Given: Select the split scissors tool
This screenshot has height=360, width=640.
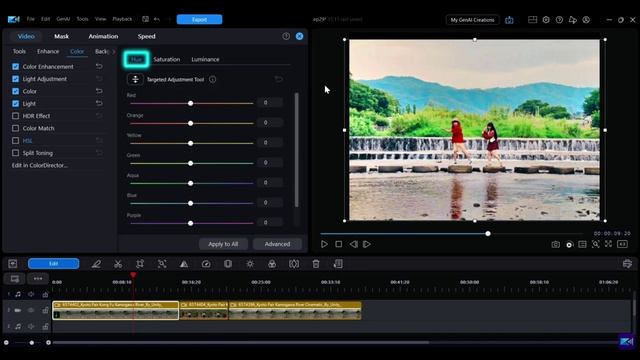Looking at the screenshot, I should 118,264.
